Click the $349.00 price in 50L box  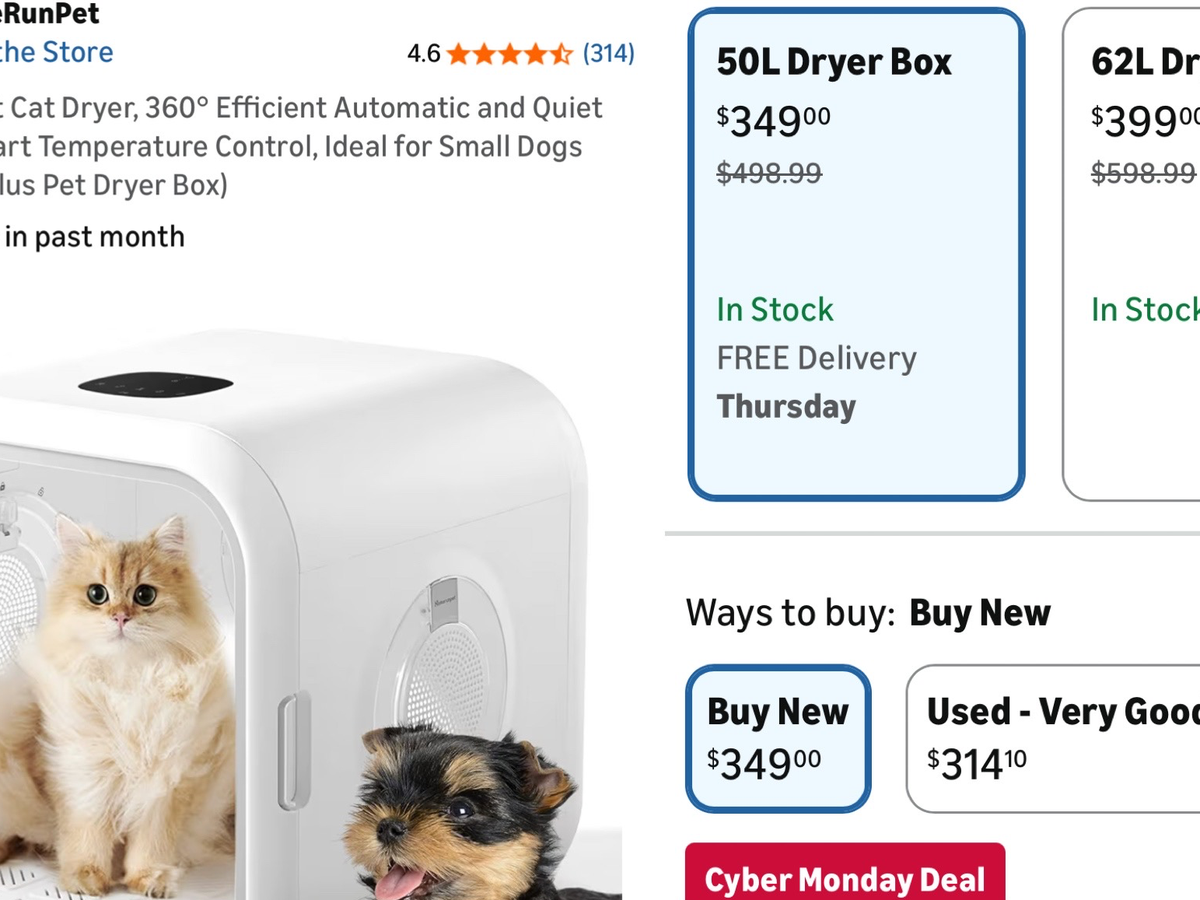pyautogui.click(x=774, y=121)
